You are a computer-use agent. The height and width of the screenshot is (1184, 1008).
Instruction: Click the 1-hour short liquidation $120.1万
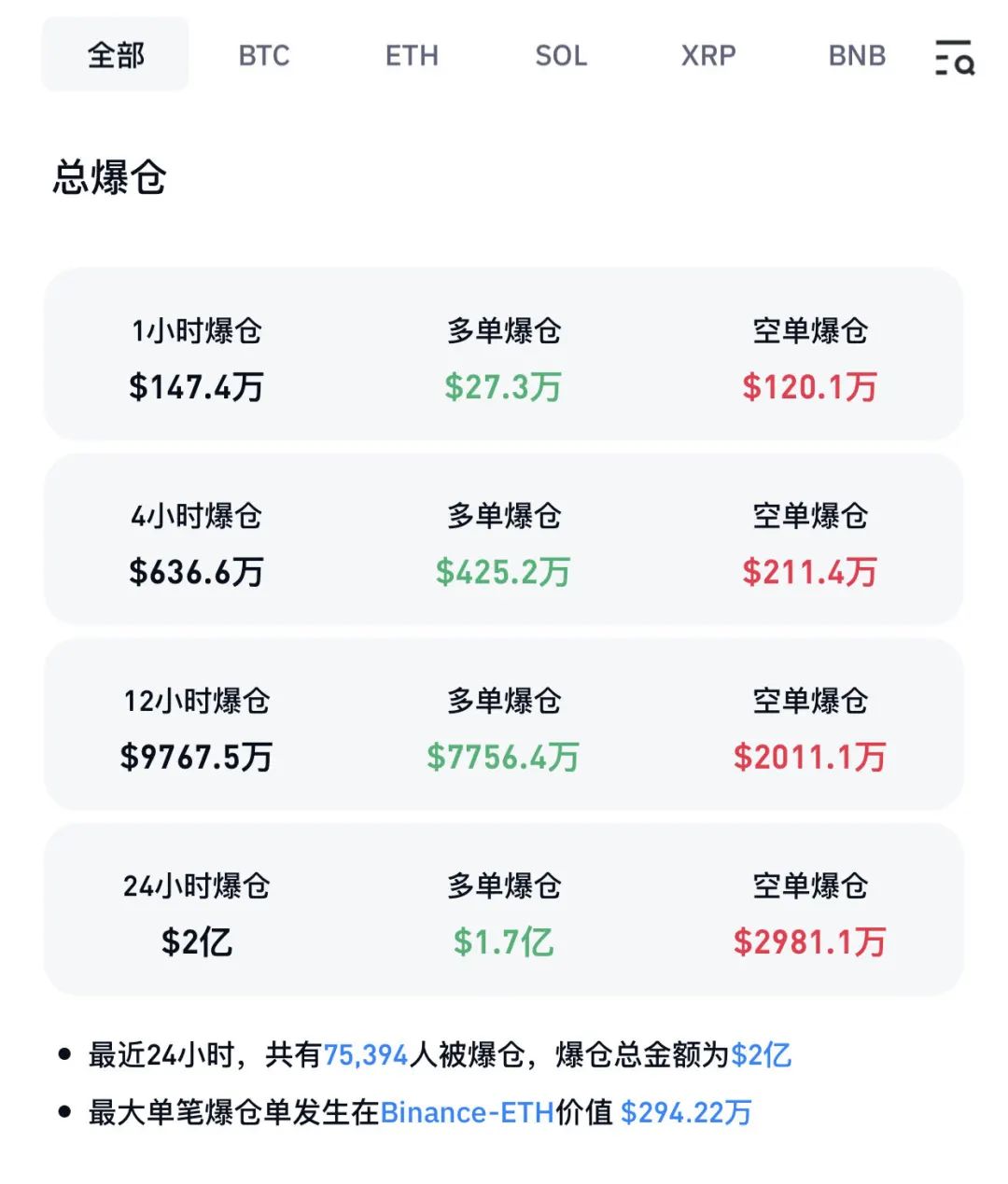click(809, 386)
